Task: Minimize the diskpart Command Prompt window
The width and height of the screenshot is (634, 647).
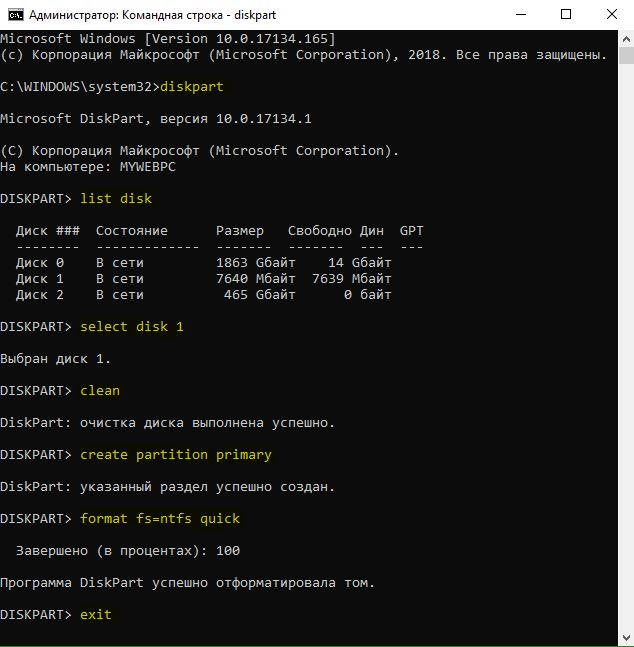Action: [521, 14]
